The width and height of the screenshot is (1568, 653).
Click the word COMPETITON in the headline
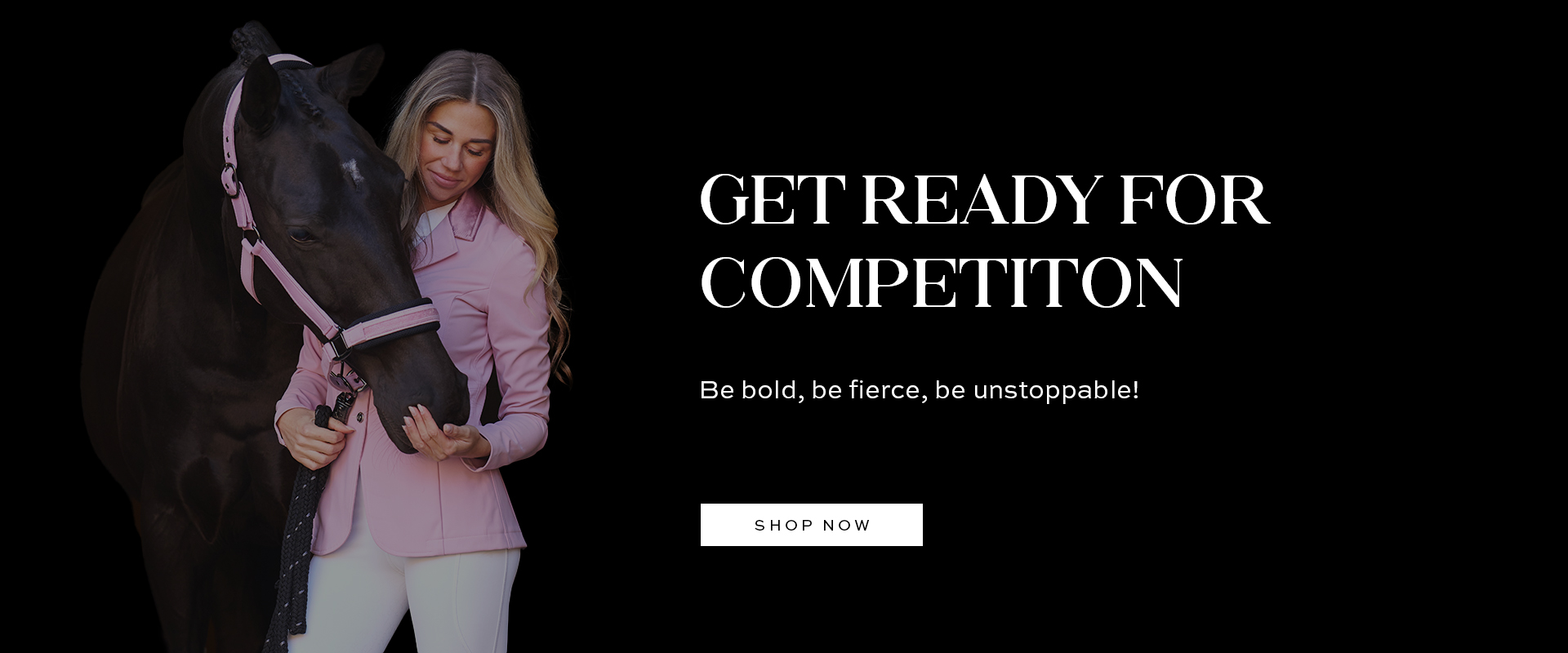(x=942, y=282)
